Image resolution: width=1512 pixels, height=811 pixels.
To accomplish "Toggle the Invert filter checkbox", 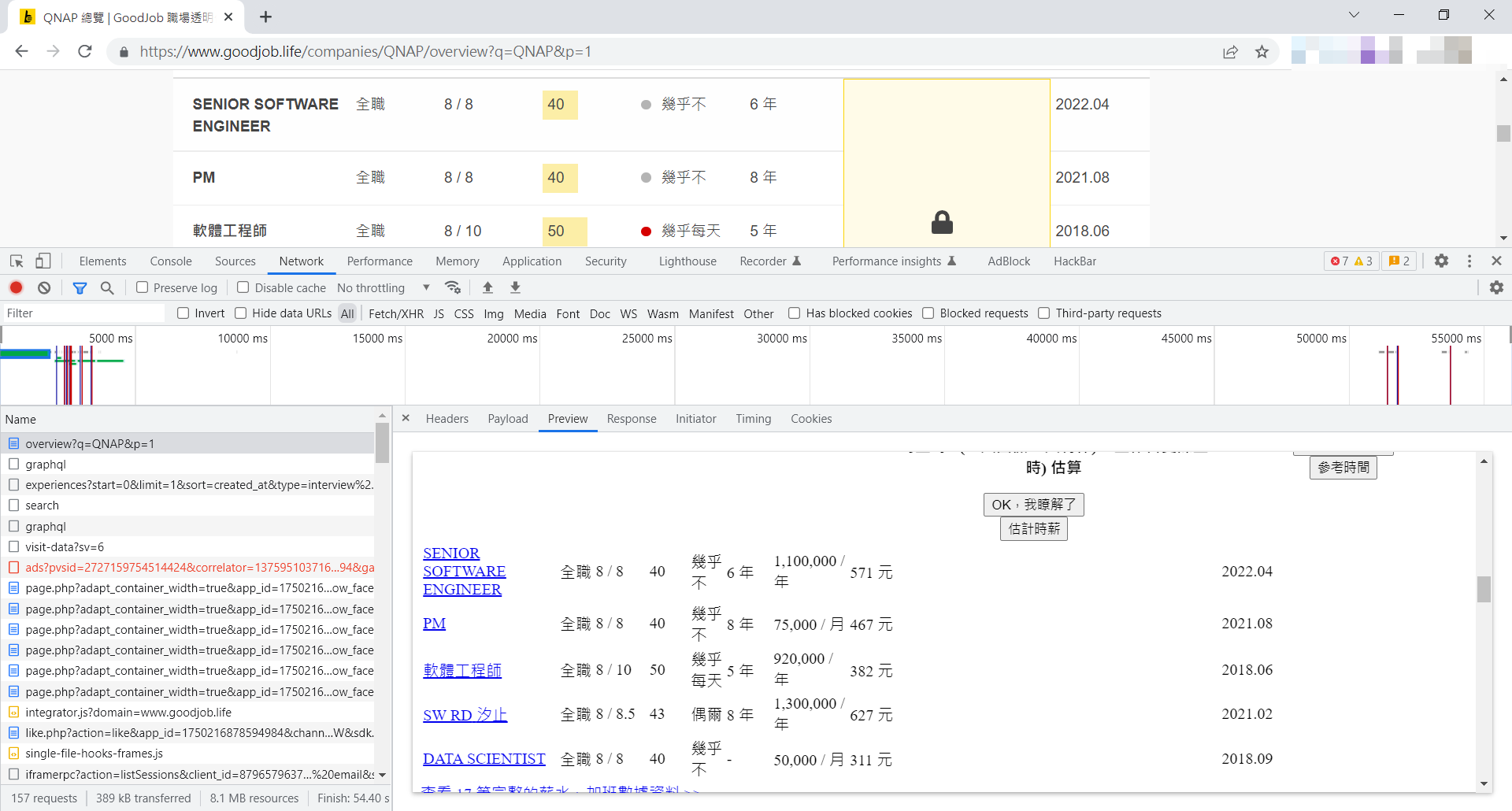I will tap(183, 313).
